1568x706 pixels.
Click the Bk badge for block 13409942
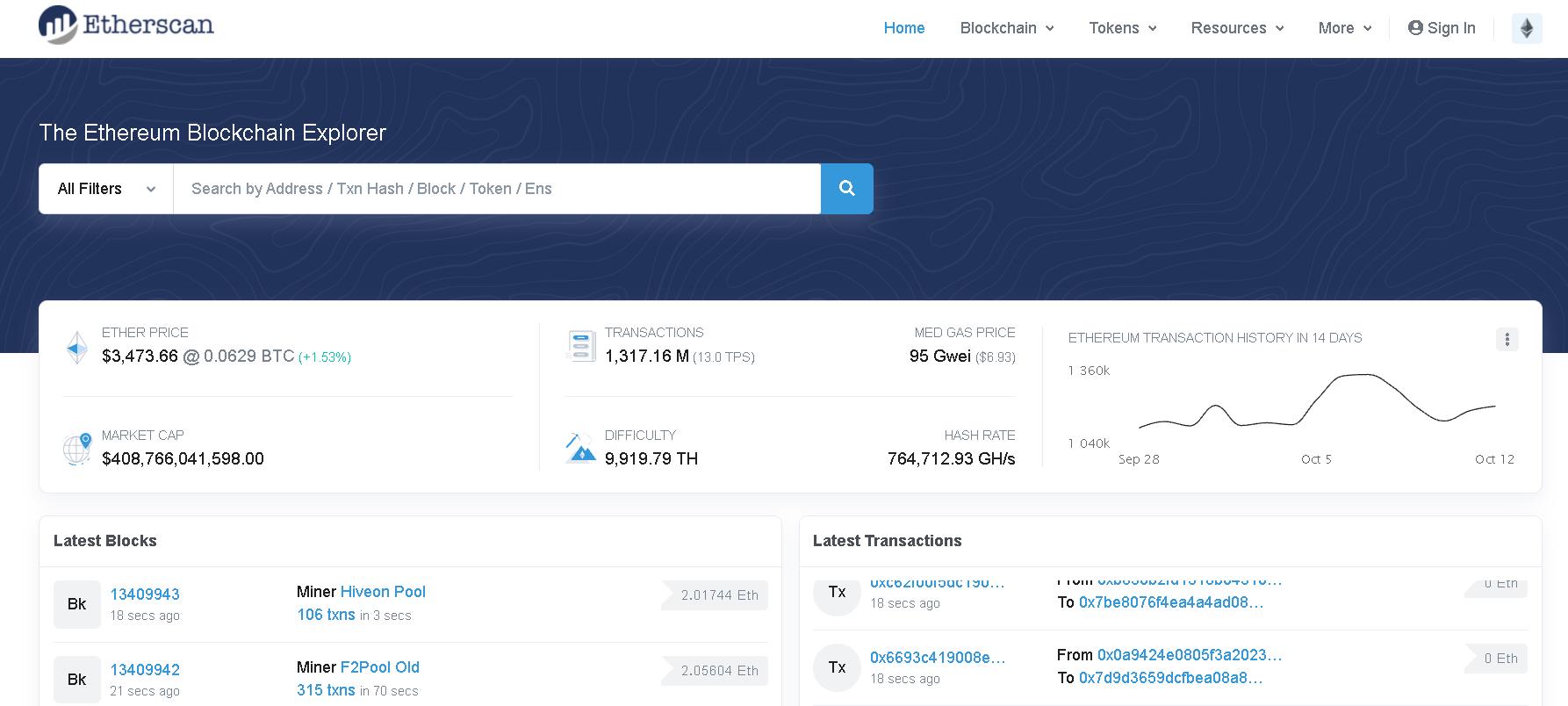[x=77, y=680]
